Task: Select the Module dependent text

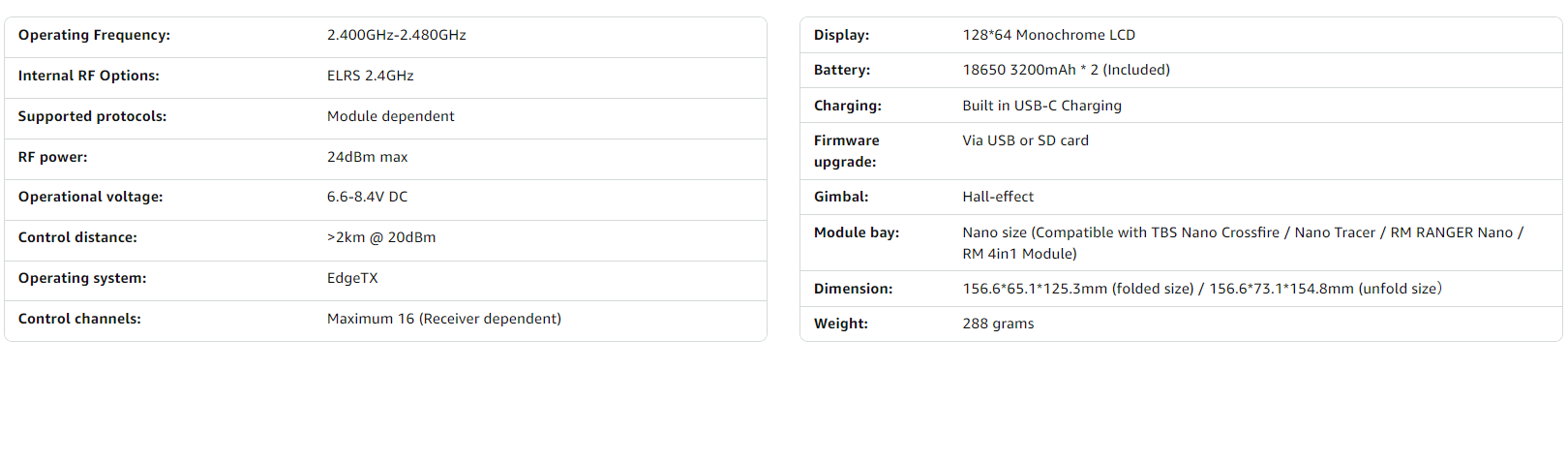Action: [390, 116]
